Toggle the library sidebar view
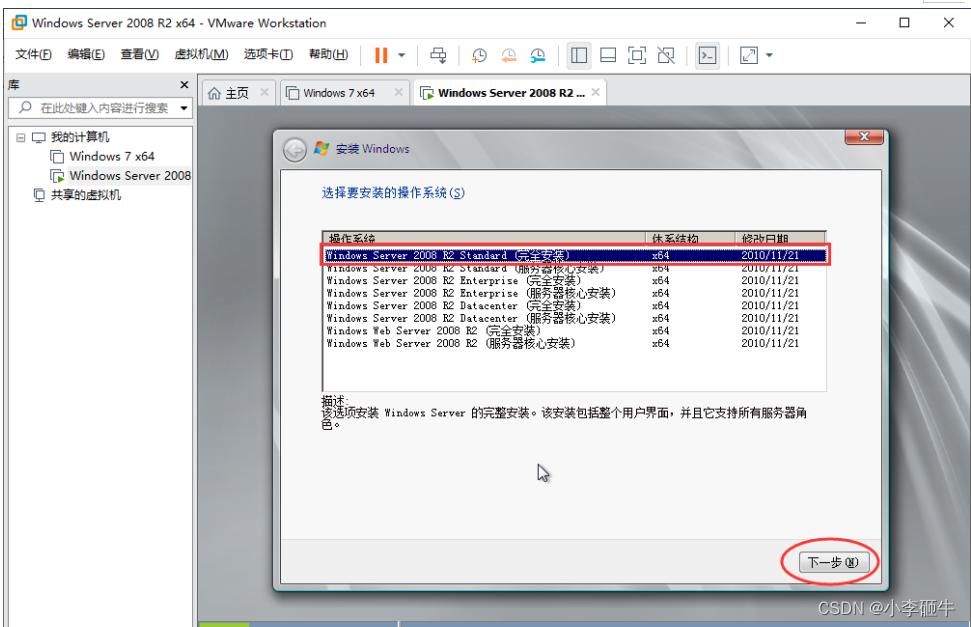 [579, 55]
